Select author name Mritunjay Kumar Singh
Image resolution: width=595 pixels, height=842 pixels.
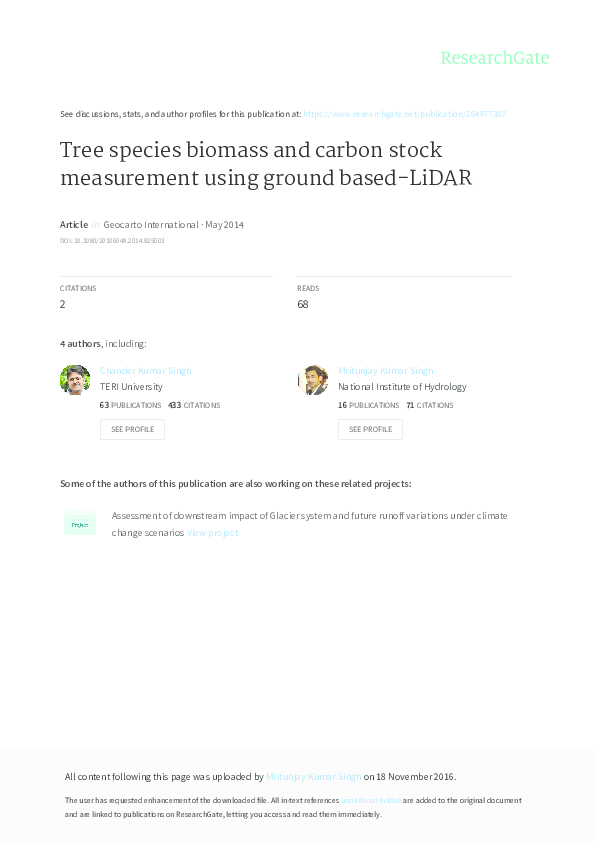[x=387, y=370]
